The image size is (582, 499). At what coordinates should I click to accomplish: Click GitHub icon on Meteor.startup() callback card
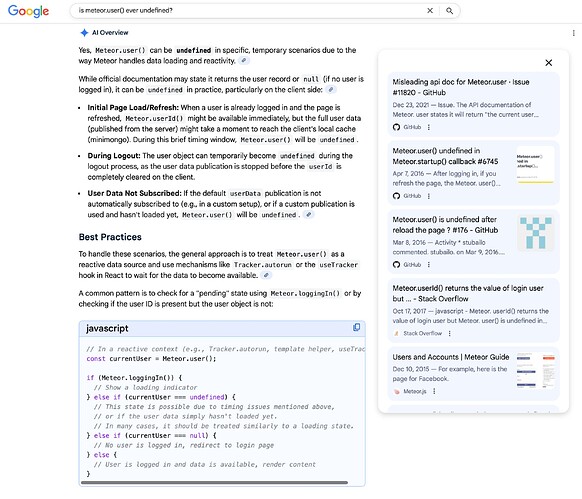pyautogui.click(x=396, y=196)
